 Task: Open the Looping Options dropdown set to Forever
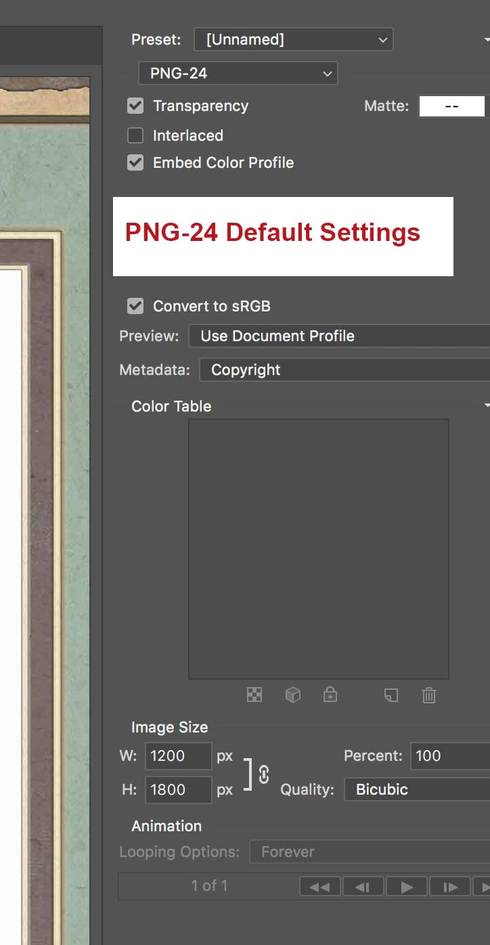pyautogui.click(x=370, y=852)
